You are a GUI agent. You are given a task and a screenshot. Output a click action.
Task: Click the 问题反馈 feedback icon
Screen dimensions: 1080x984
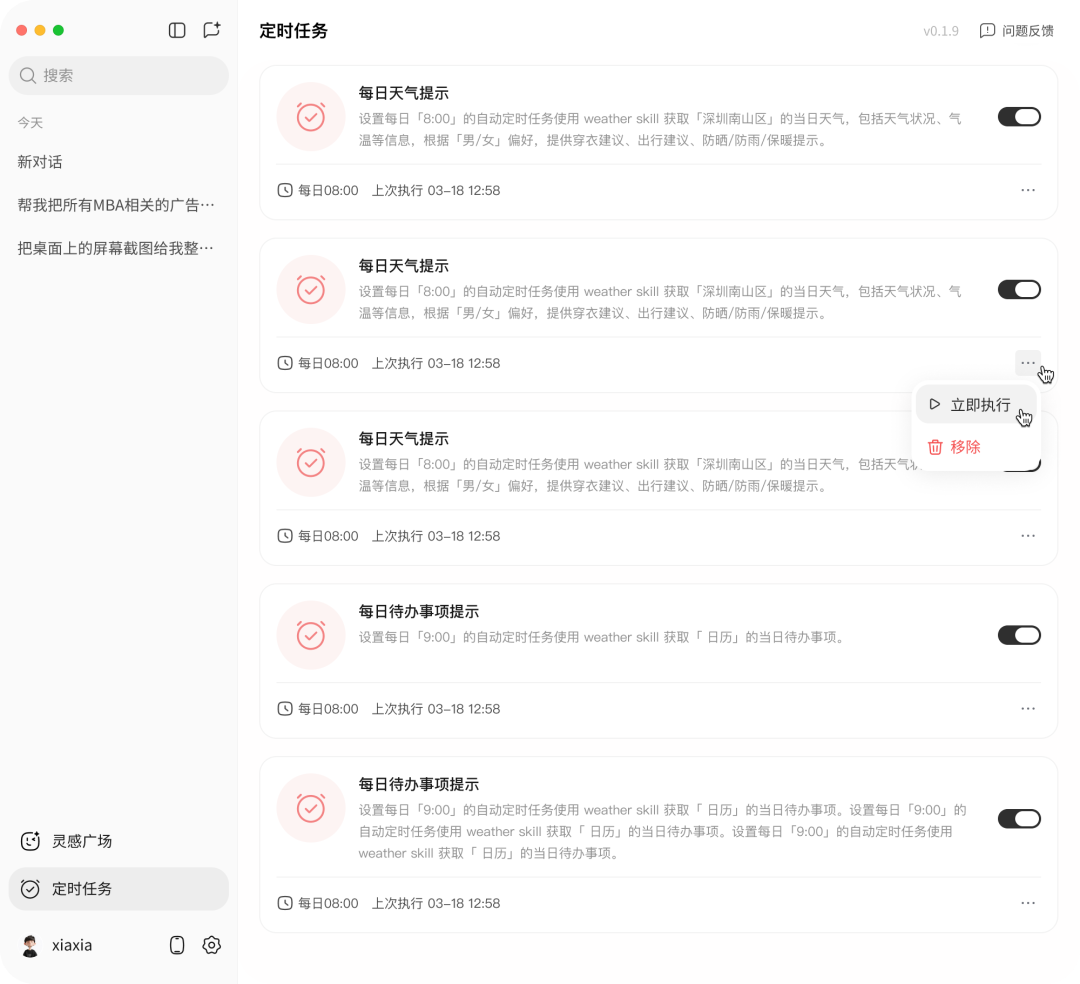(x=987, y=31)
